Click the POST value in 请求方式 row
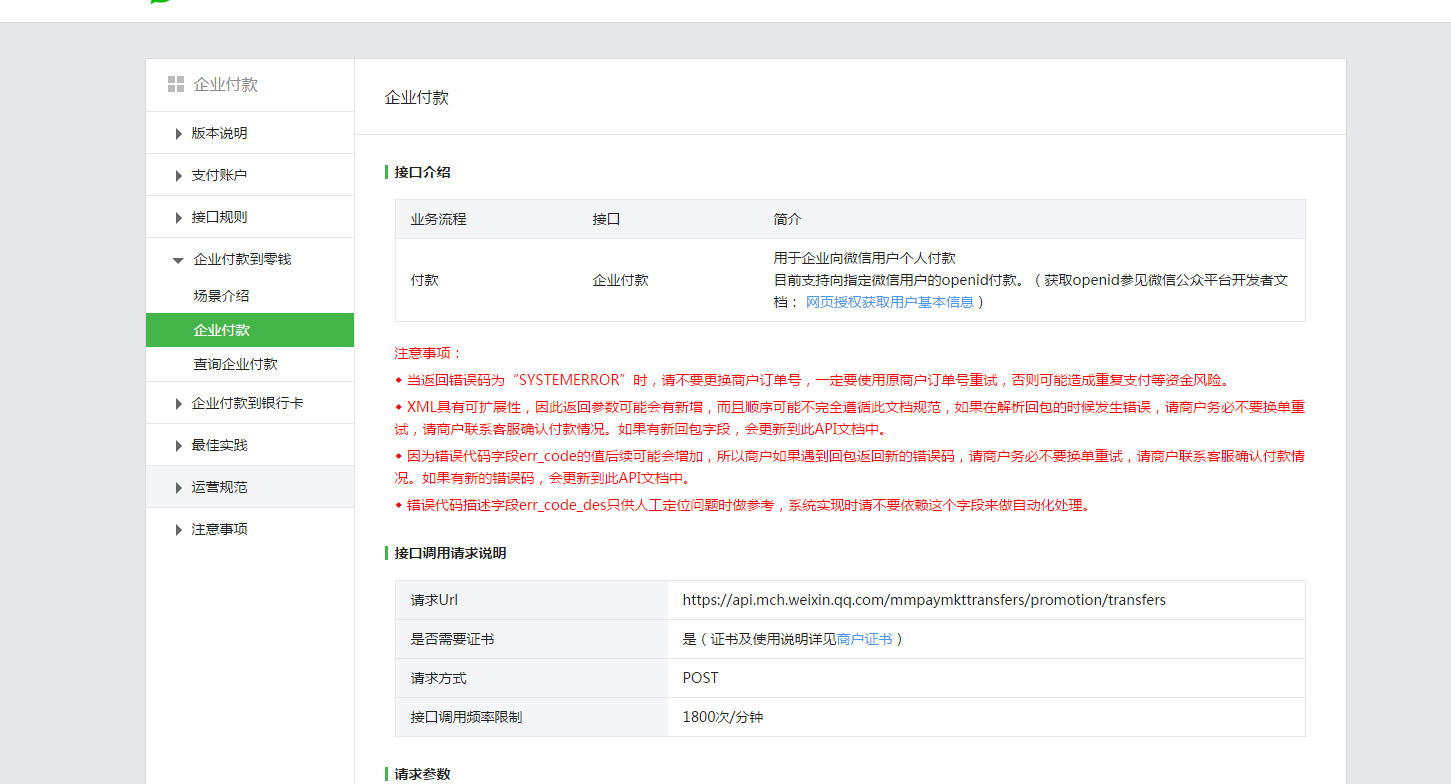The image size is (1451, 784). coord(700,678)
